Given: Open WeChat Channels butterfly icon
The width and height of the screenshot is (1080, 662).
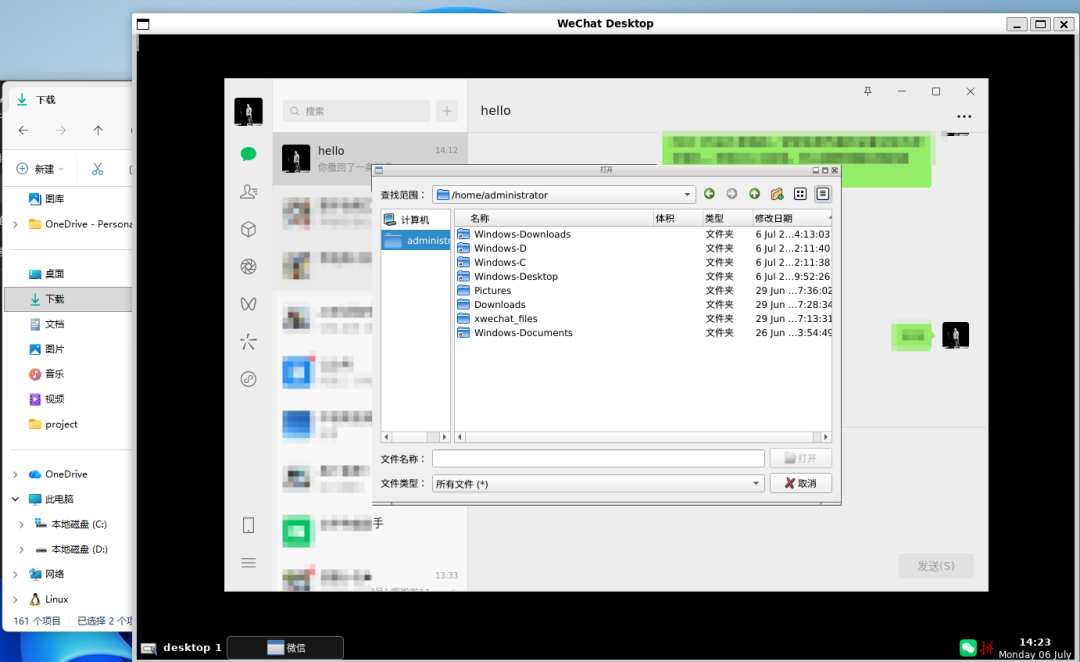Looking at the screenshot, I should coord(249,304).
